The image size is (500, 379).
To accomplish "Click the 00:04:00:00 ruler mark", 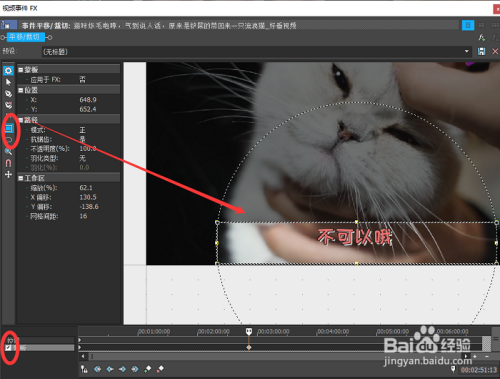I will (333, 331).
